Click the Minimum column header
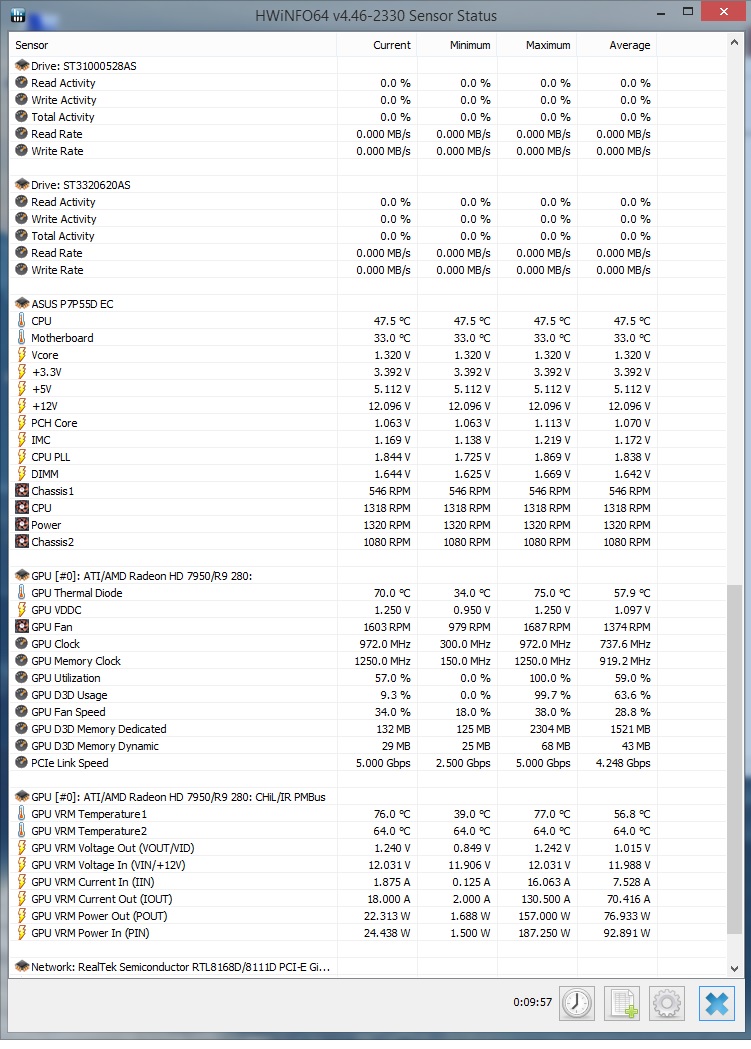This screenshot has height=1049, width=751. click(457, 45)
